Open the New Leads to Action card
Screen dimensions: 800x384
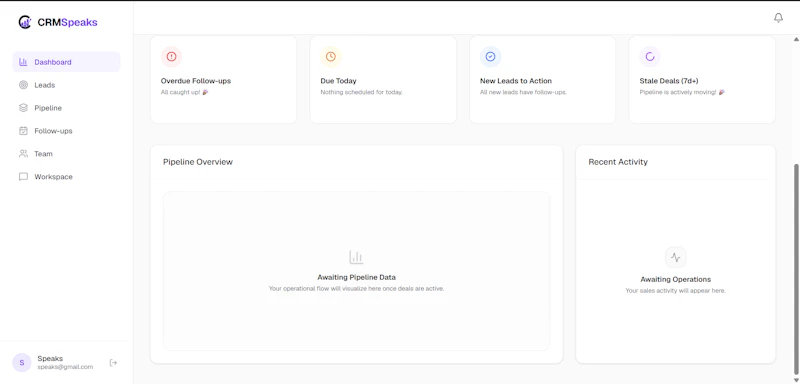point(542,80)
